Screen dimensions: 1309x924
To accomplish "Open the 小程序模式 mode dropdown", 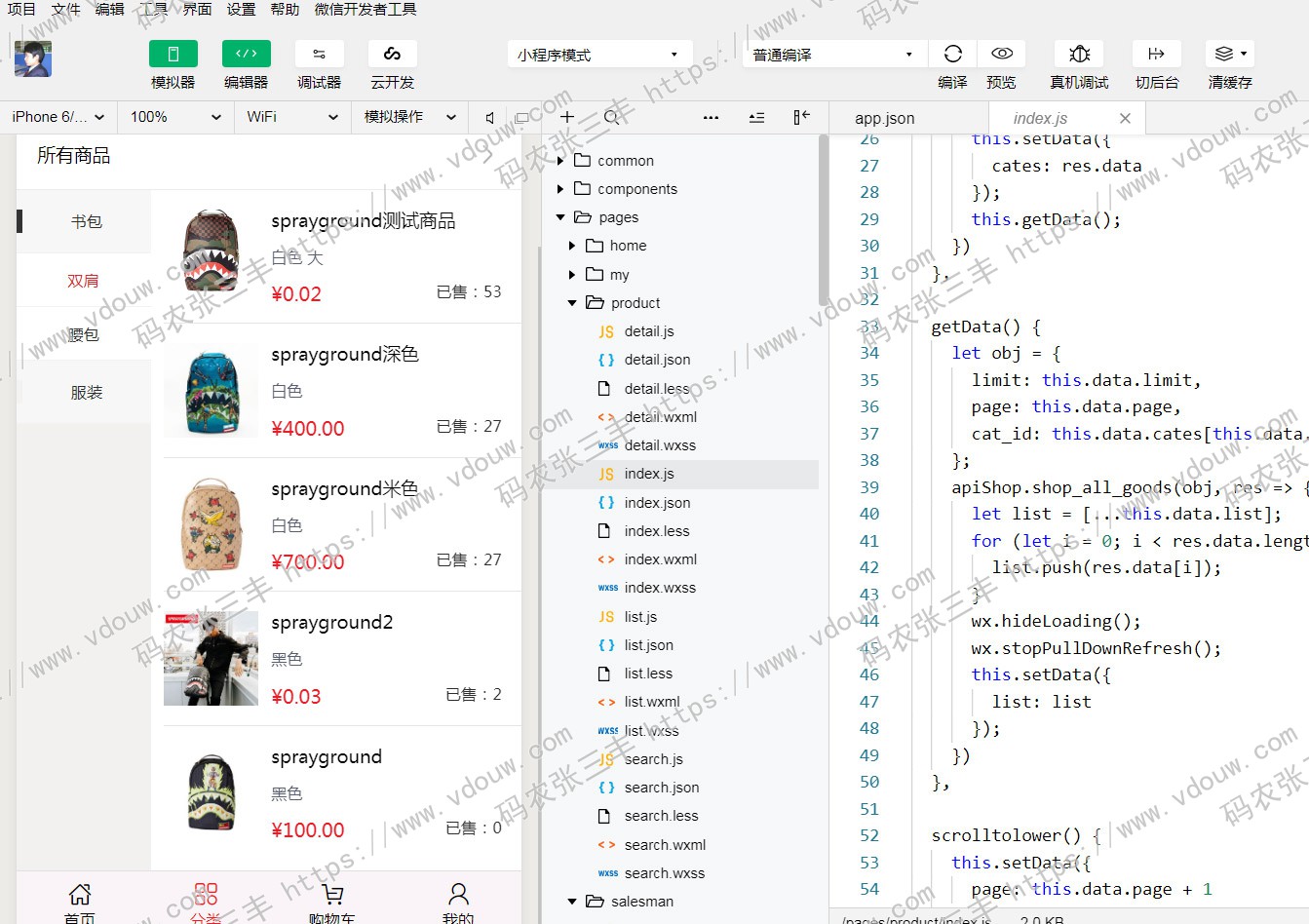I will pos(598,55).
